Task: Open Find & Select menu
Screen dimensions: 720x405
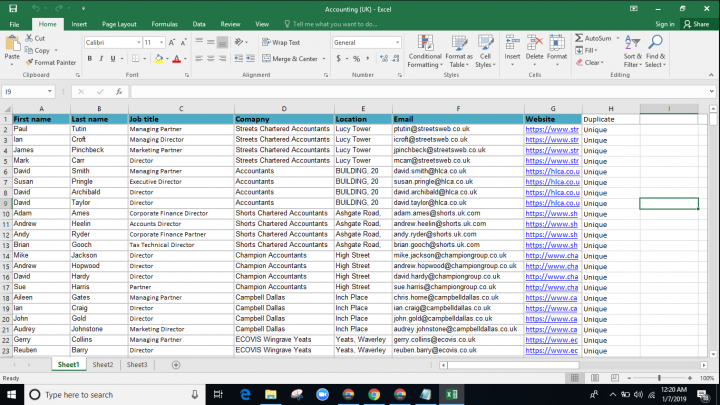Action: click(655, 51)
